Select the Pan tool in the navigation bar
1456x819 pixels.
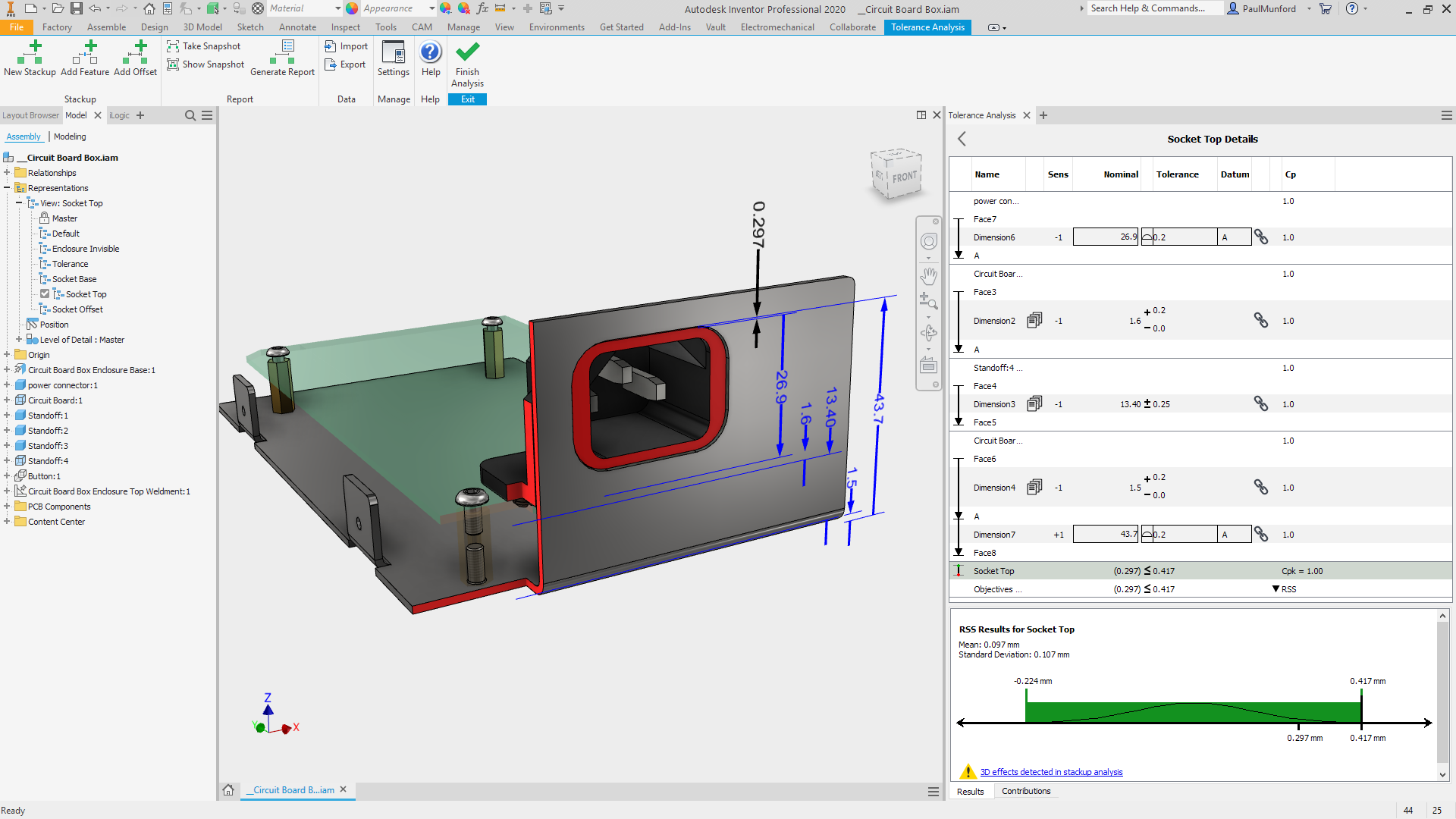coord(929,276)
